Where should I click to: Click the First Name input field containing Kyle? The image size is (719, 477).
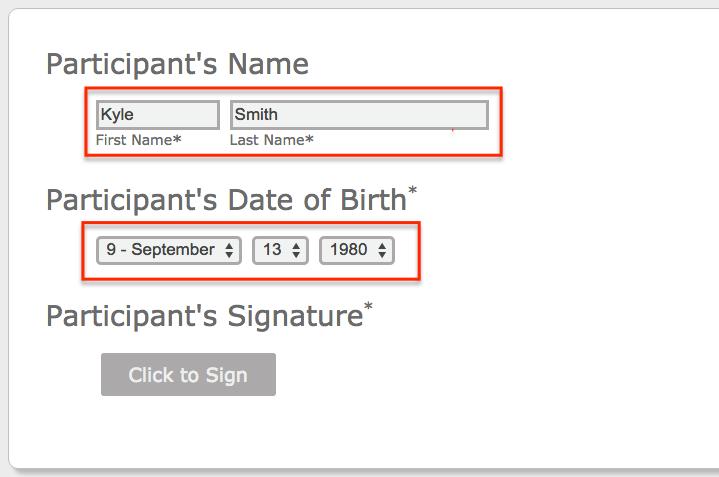tap(158, 115)
